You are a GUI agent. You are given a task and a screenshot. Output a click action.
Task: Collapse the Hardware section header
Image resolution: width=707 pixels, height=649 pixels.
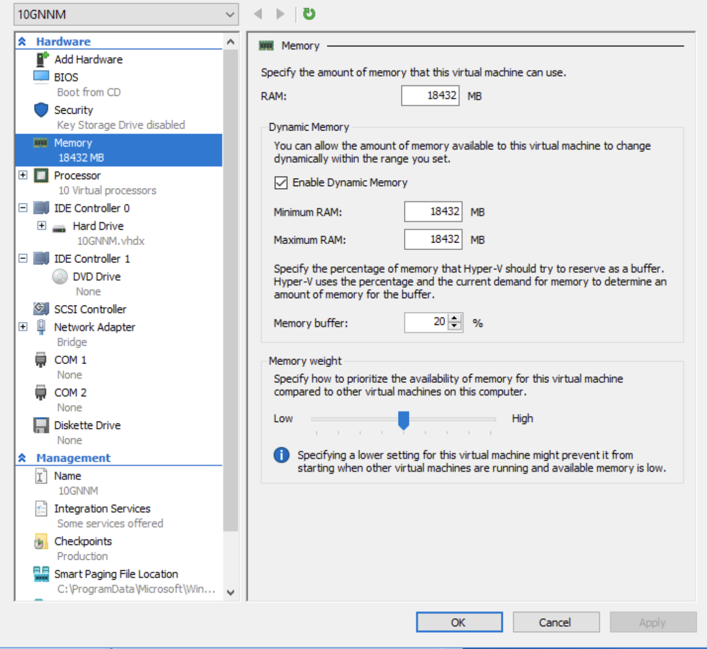(x=22, y=42)
